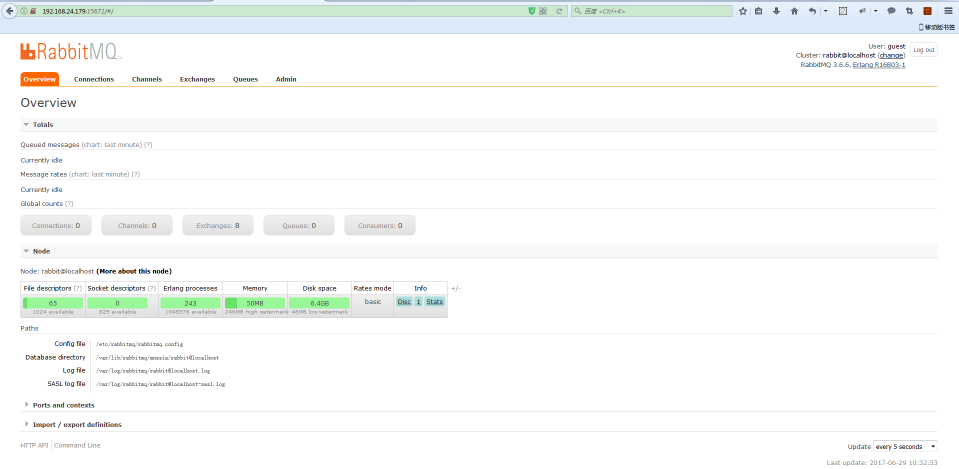Click the toolbar icon left of speech bubble dropdown
The width and height of the screenshot is (959, 469).
(x=862, y=11)
